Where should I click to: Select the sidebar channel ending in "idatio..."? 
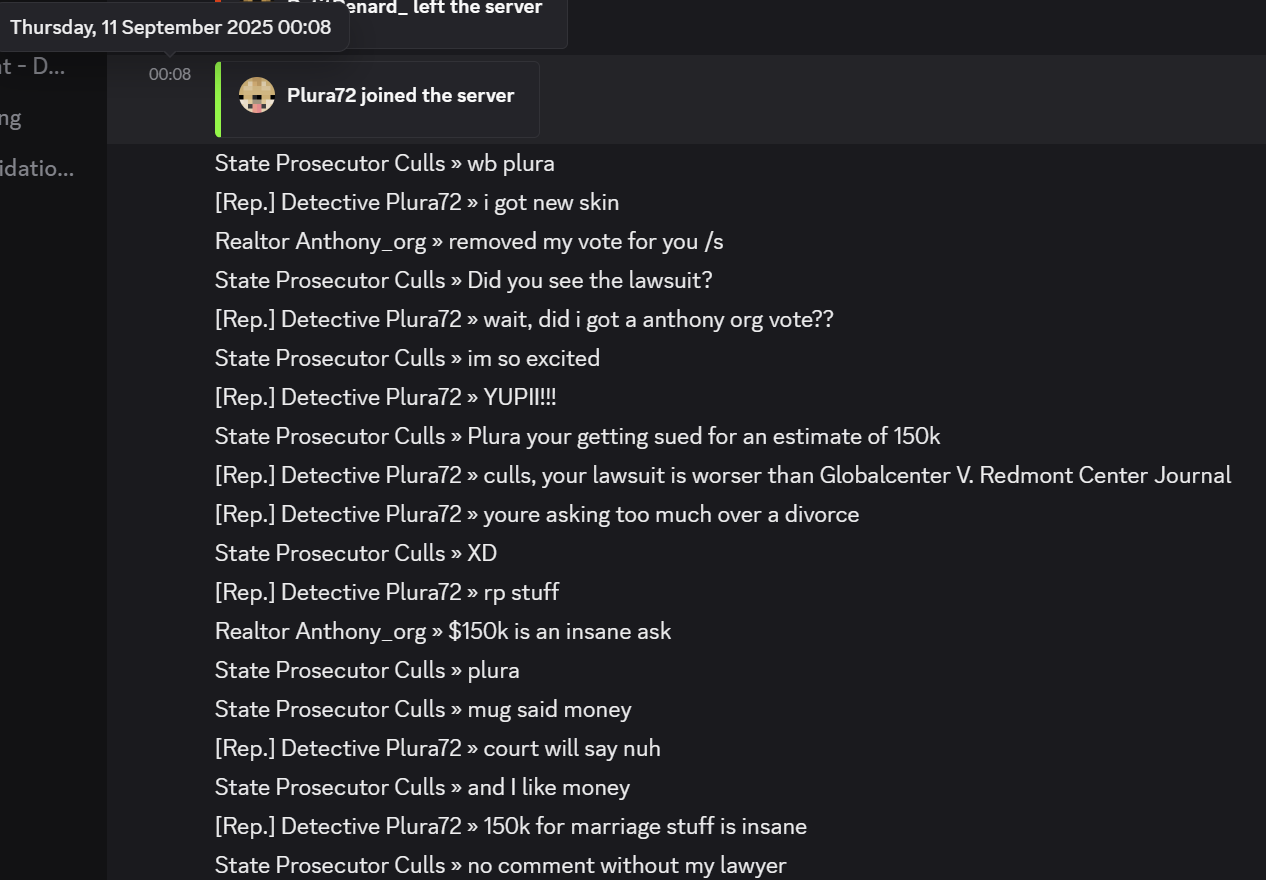click(37, 168)
